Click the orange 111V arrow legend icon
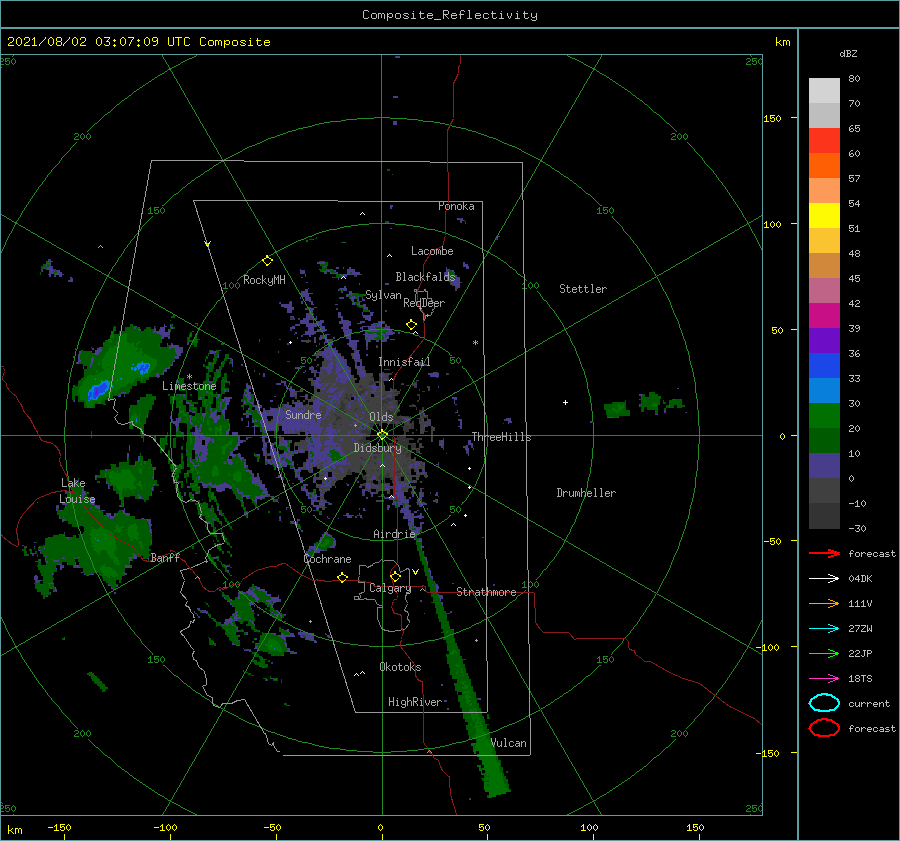The image size is (900, 841). coord(824,603)
